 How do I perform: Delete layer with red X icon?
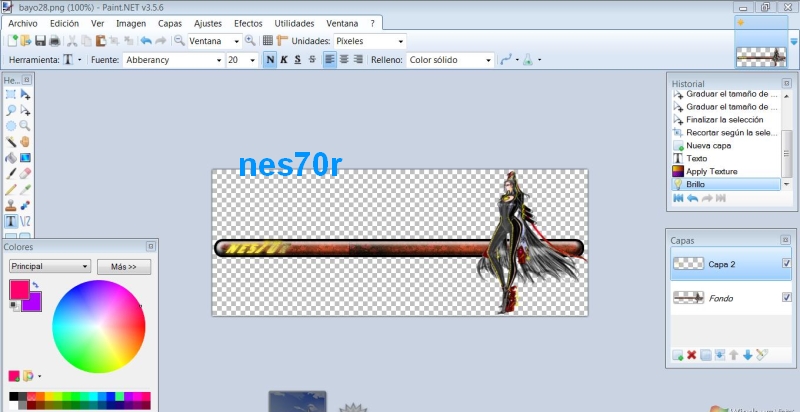tap(691, 355)
